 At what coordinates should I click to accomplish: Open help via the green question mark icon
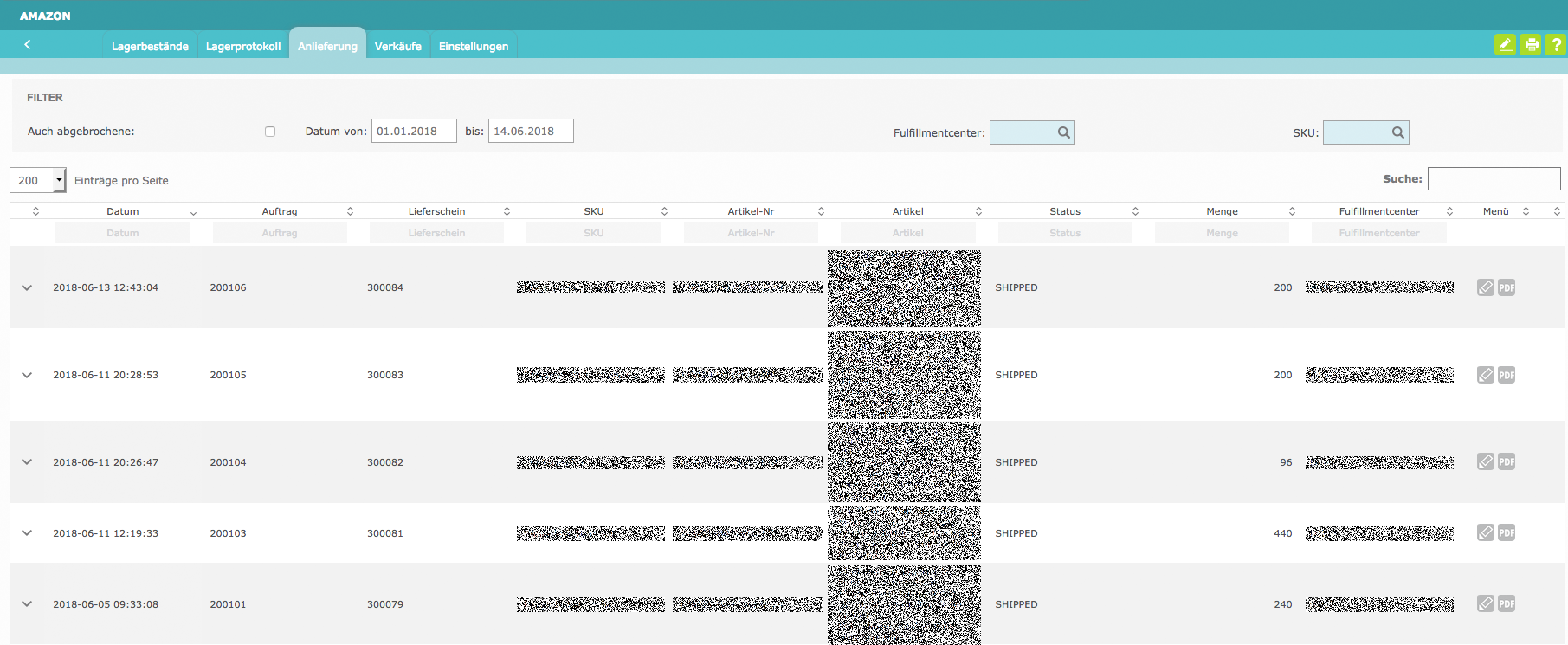pos(1556,45)
